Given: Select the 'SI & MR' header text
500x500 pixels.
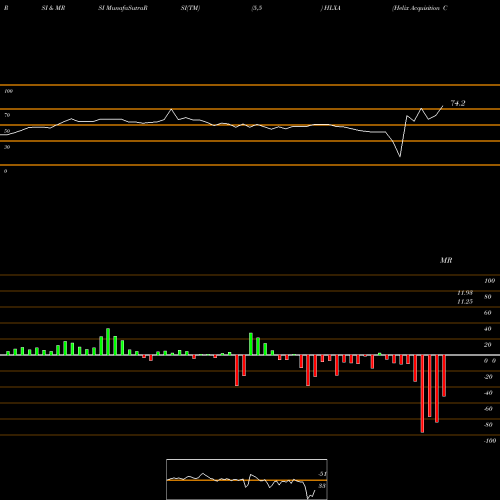Looking at the screenshot, I should click(x=53, y=8).
